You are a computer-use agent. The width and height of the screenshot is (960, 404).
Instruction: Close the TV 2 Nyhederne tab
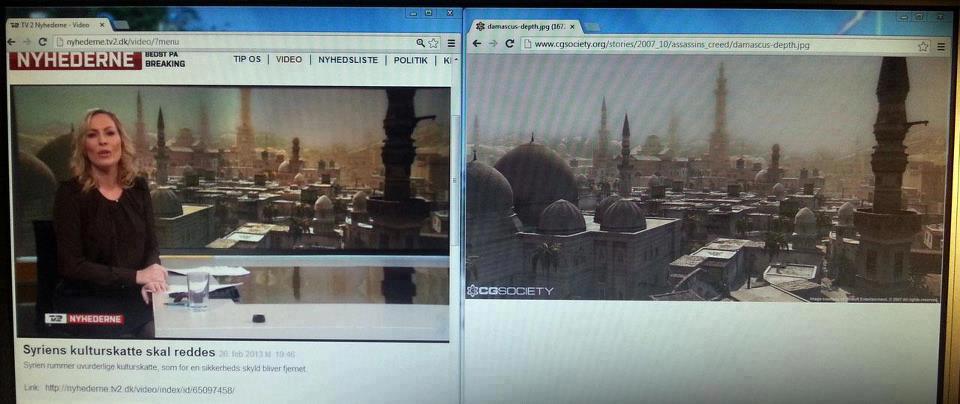[x=100, y=24]
